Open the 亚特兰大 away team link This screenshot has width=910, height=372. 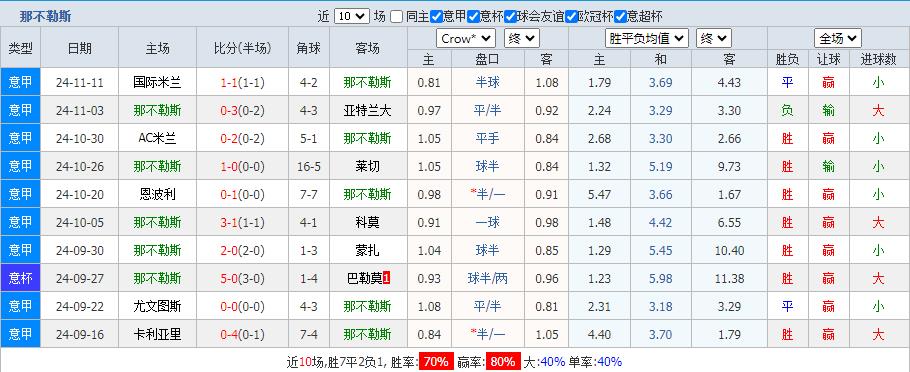367,110
